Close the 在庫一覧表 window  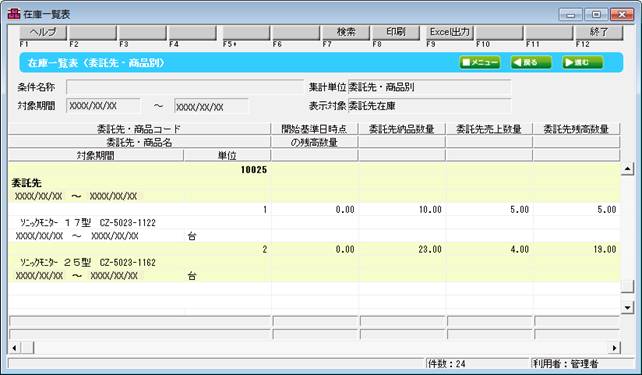coord(622,15)
